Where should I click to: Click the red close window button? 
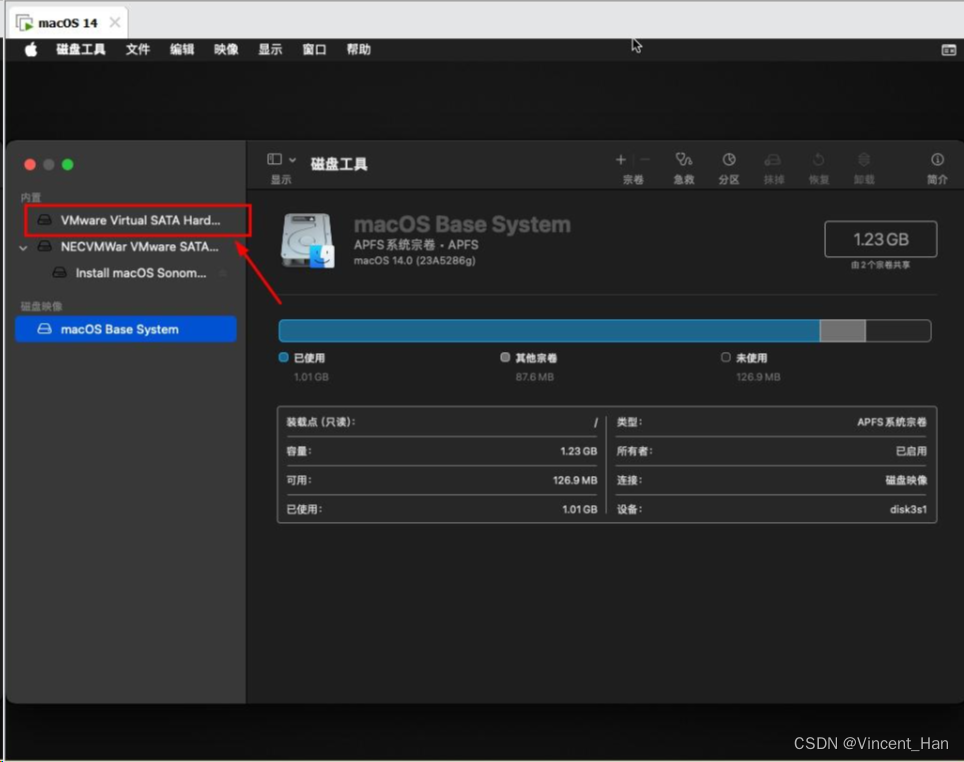(30, 165)
